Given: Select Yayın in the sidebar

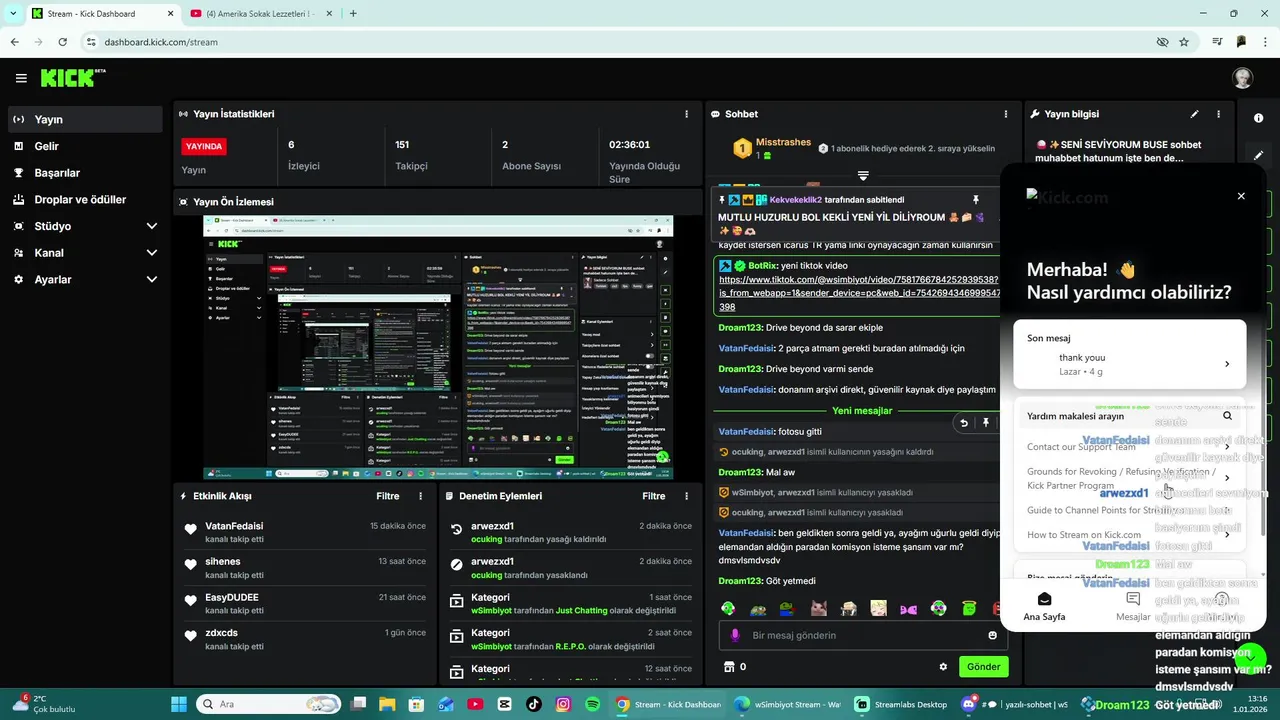Looking at the screenshot, I should pyautogui.click(x=84, y=119).
